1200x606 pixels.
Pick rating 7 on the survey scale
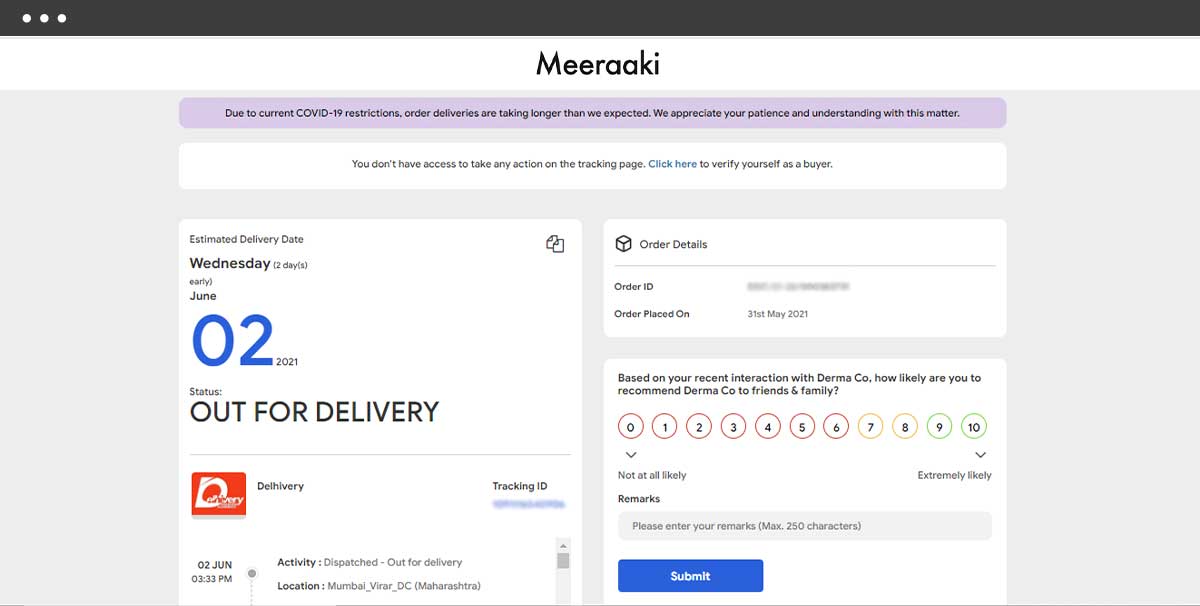pyautogui.click(x=870, y=427)
